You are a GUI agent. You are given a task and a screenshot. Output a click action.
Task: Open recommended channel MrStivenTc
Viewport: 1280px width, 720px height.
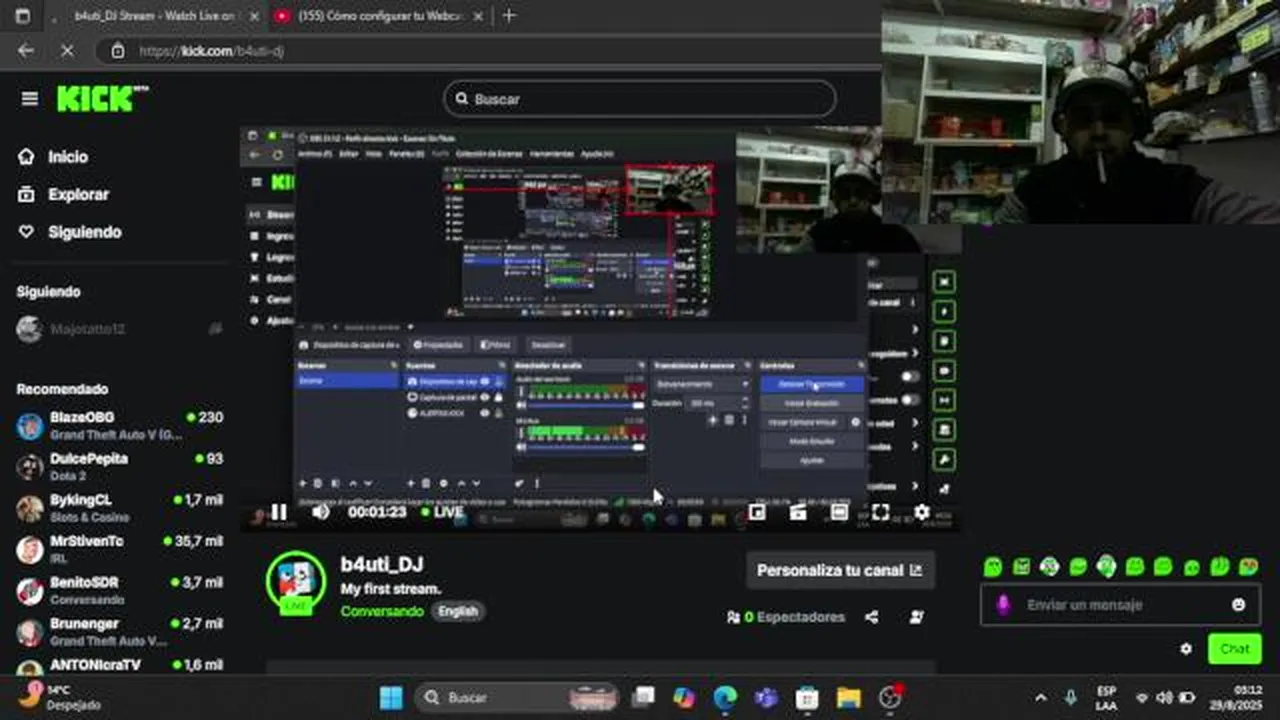(x=118, y=549)
